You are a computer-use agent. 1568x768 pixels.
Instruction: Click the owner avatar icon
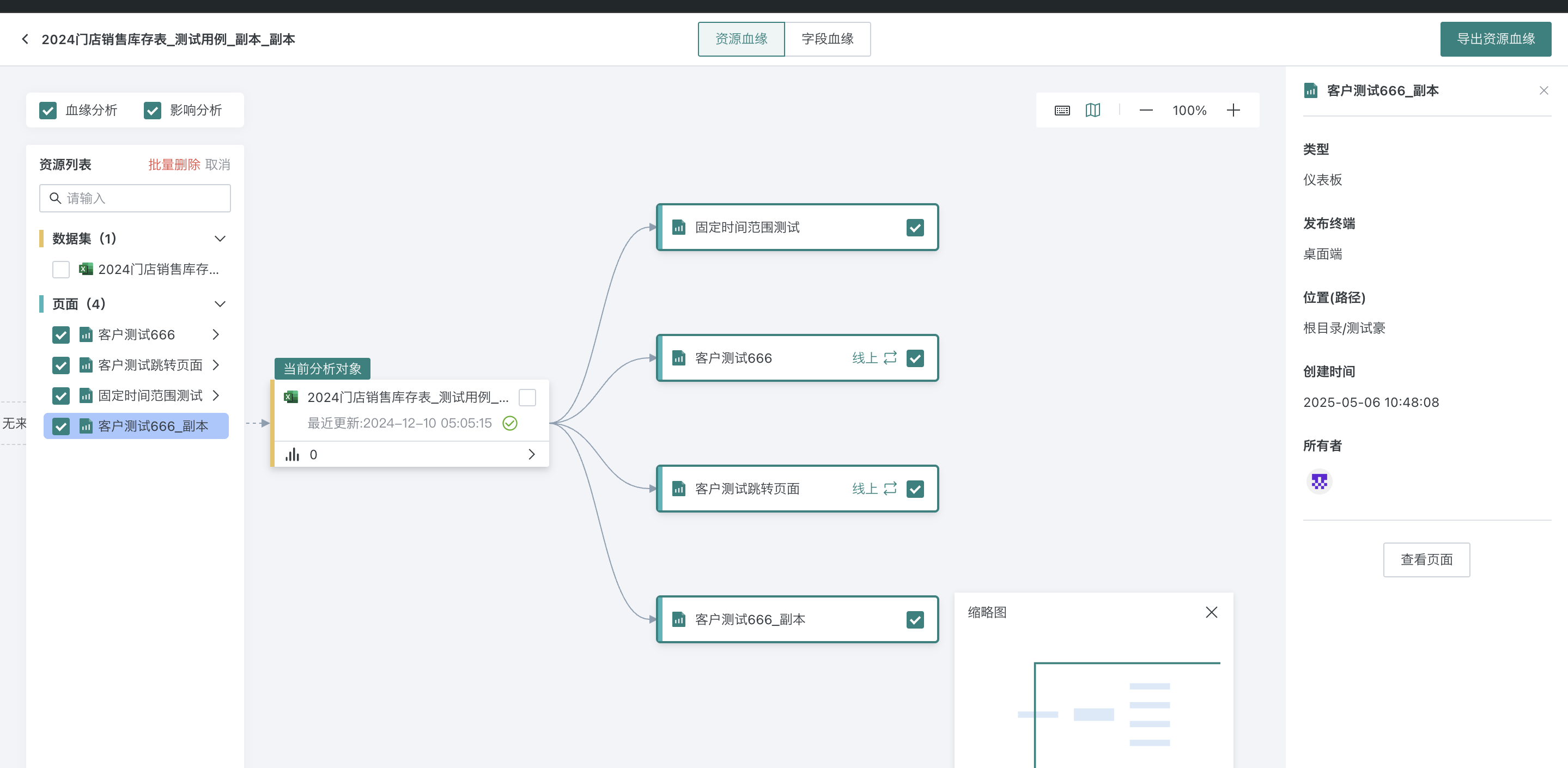[x=1319, y=482]
